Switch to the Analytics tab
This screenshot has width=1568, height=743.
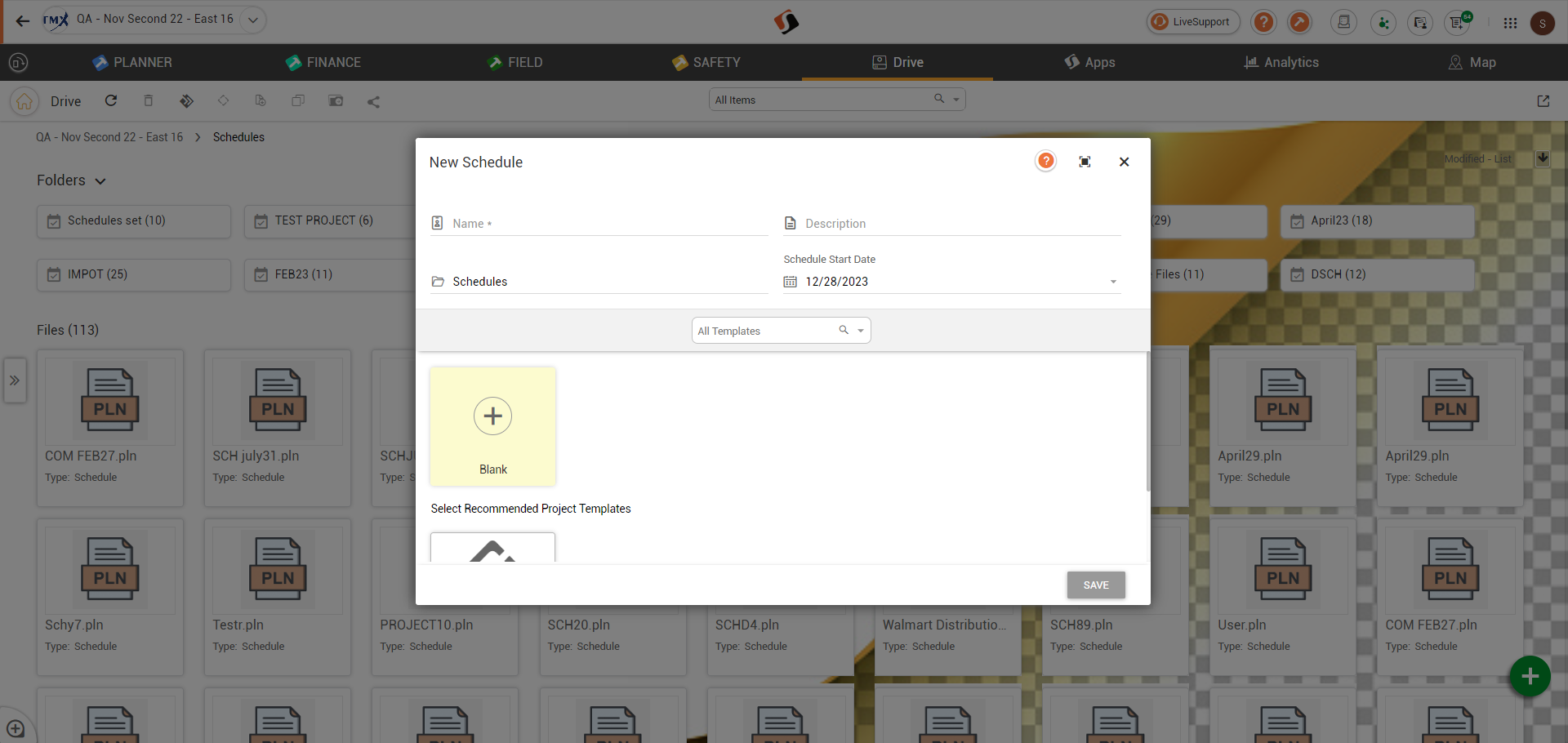click(x=1281, y=62)
